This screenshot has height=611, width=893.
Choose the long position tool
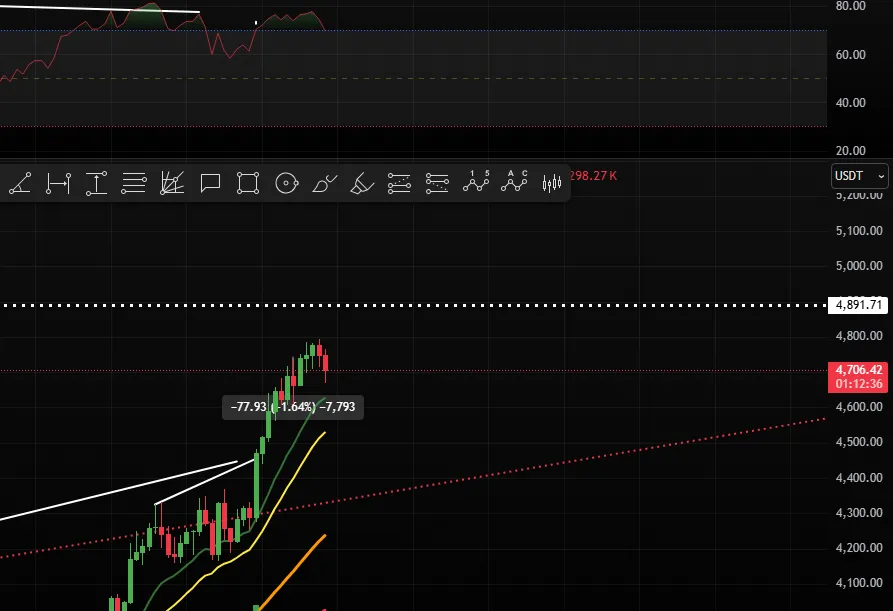coord(399,183)
